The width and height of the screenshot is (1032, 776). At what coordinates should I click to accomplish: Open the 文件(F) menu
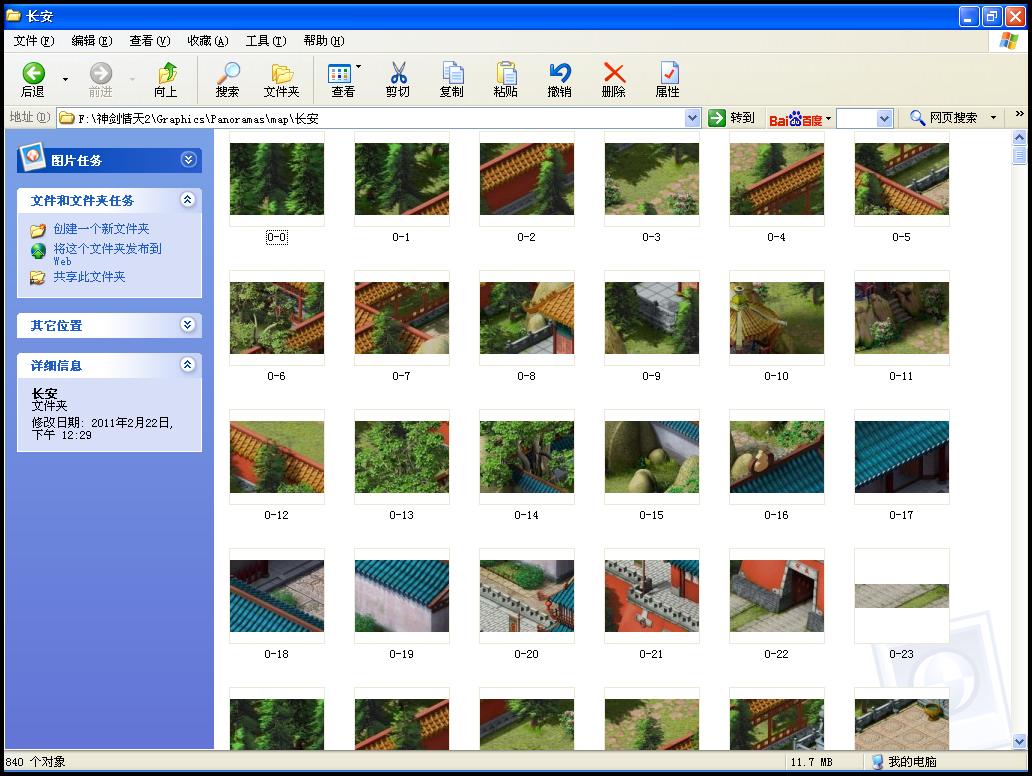pyautogui.click(x=34, y=41)
